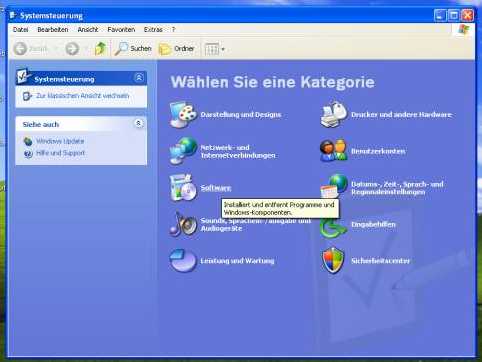Image resolution: width=482 pixels, height=362 pixels.
Task: Click the Hilfe und Support link text
Action: point(60,153)
